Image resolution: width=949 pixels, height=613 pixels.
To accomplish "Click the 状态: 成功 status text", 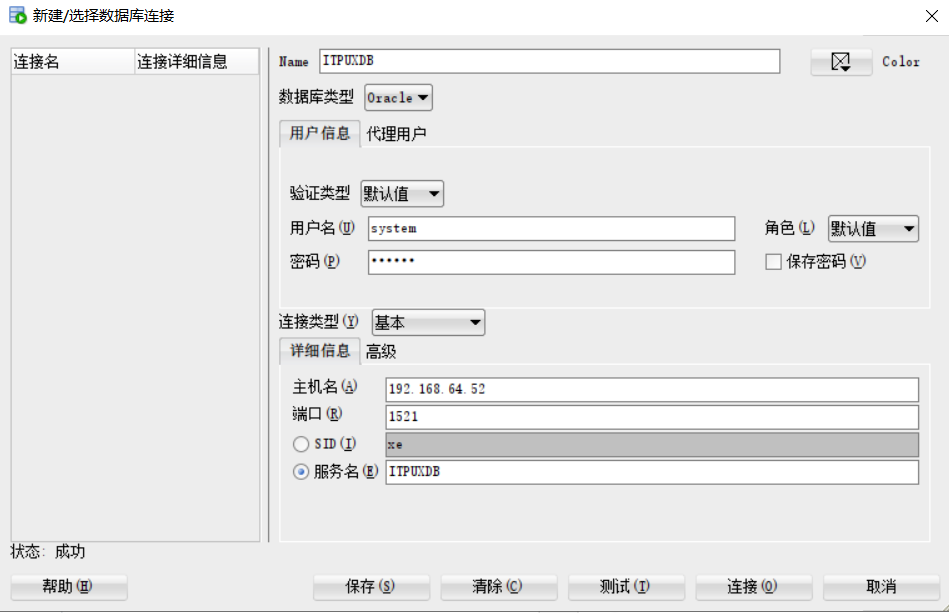I will [48, 551].
